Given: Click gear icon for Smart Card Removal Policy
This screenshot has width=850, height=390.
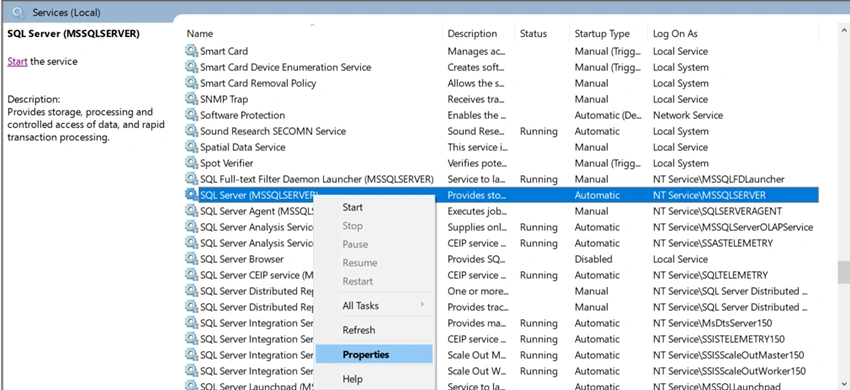Looking at the screenshot, I should [191, 83].
